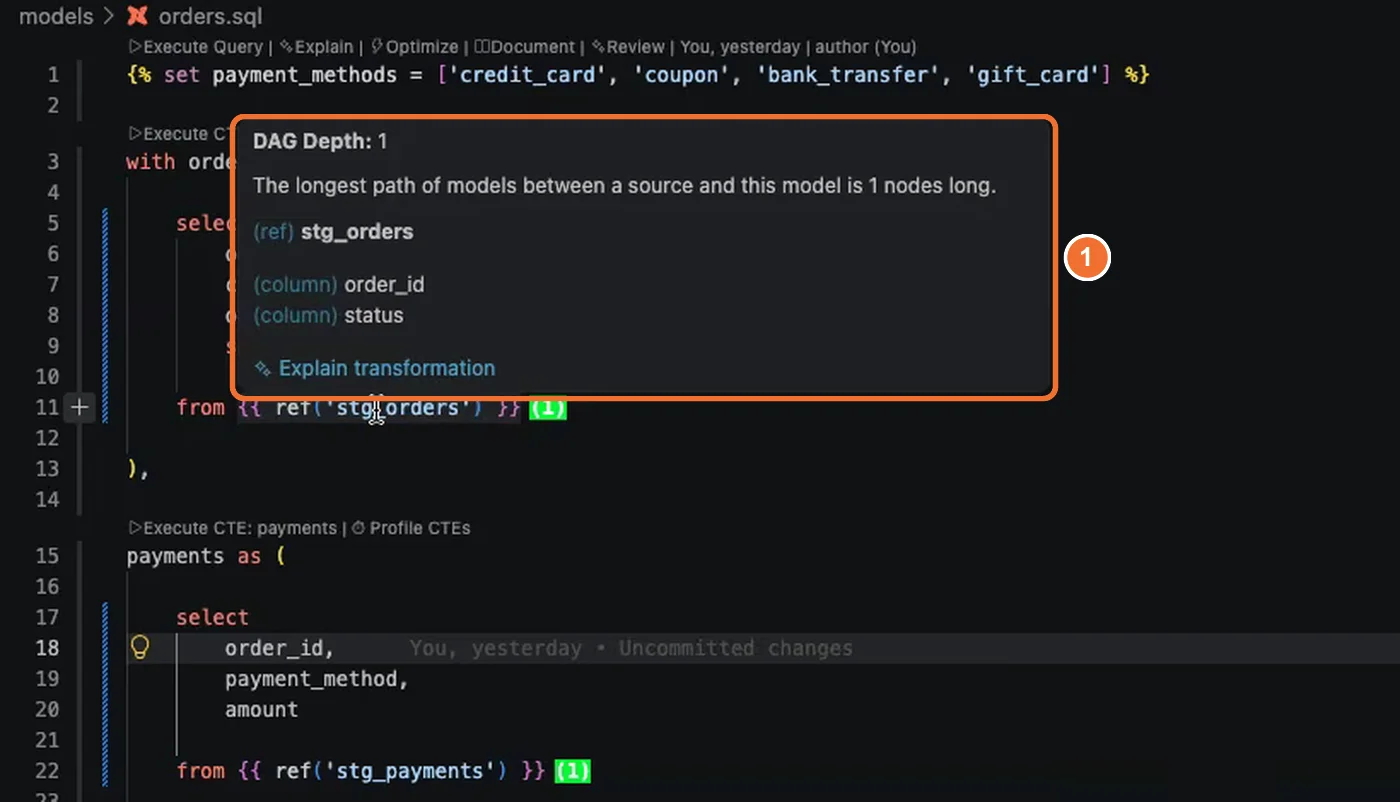The width and height of the screenshot is (1400, 802).
Task: Click the green (1) badge after ref('stg_orders')
Action: point(548,407)
